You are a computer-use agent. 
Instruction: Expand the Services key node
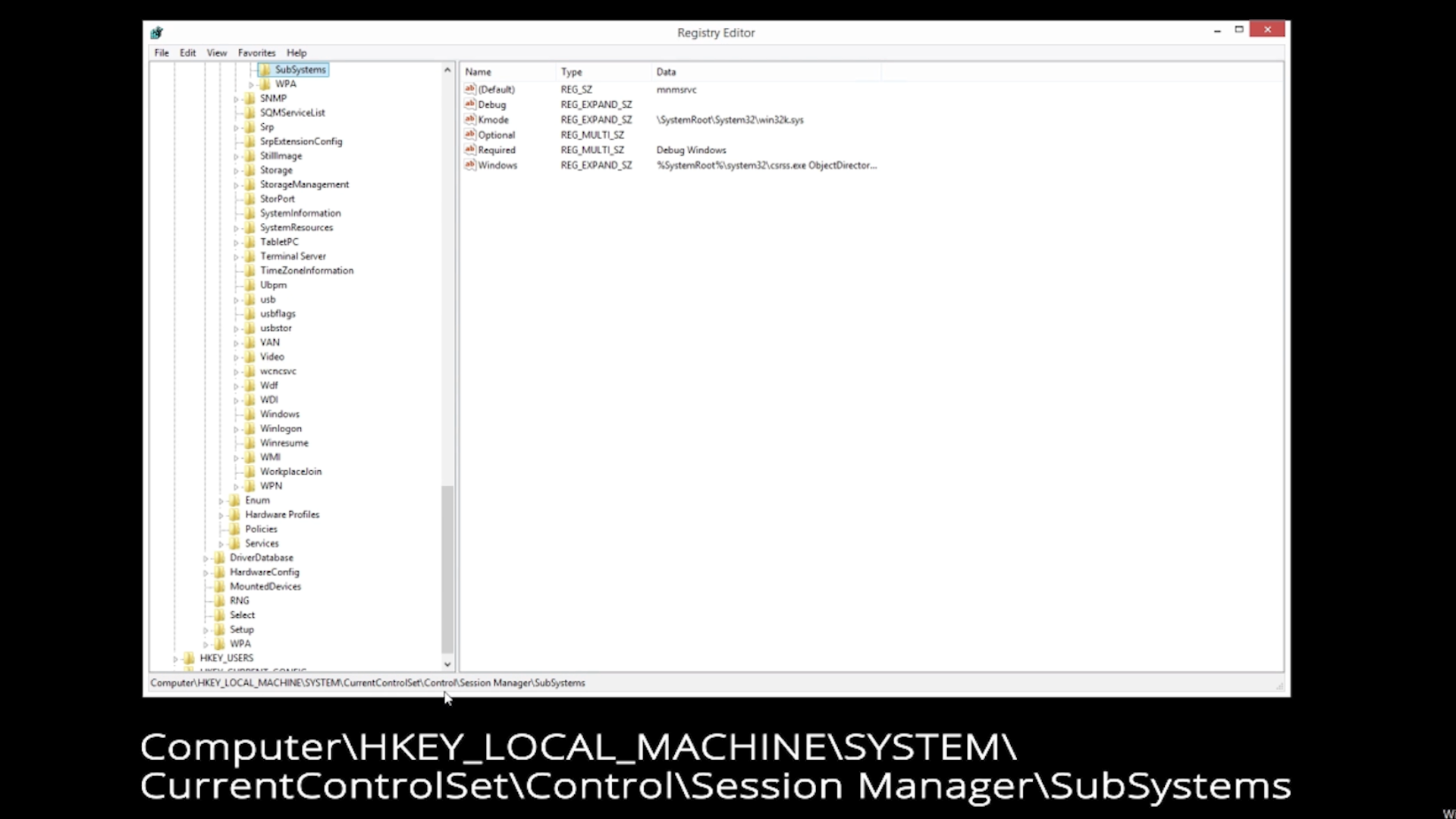[x=221, y=544]
